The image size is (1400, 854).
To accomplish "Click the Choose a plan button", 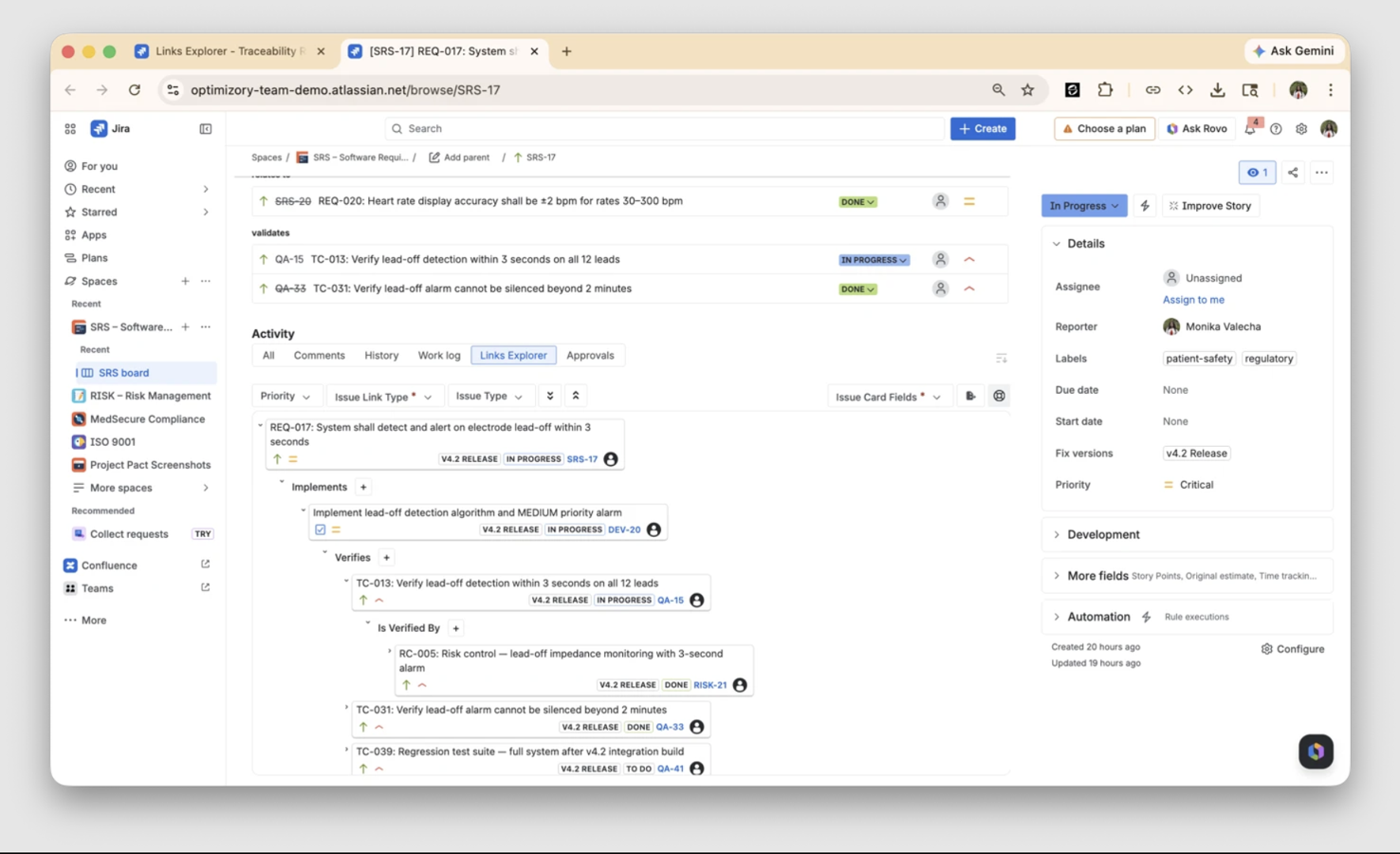I will point(1104,129).
